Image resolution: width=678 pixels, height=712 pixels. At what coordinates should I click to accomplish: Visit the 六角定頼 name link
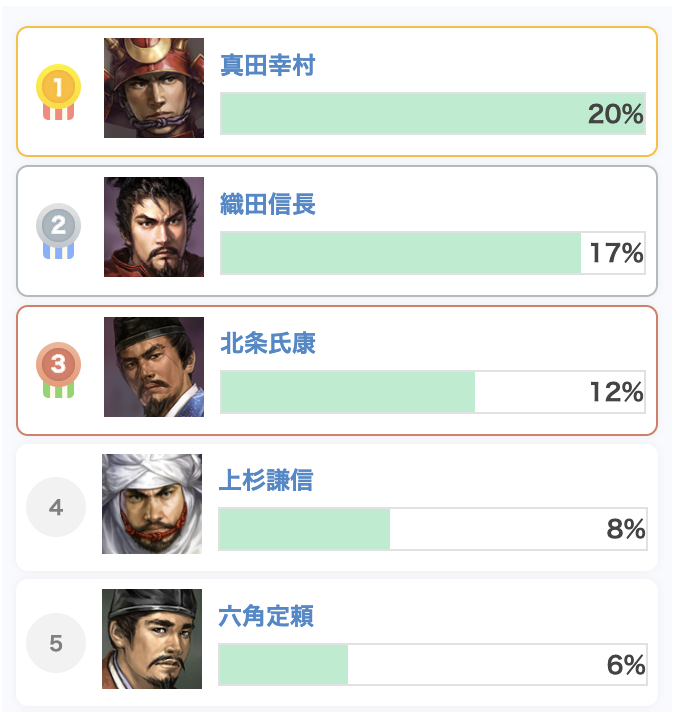(266, 616)
